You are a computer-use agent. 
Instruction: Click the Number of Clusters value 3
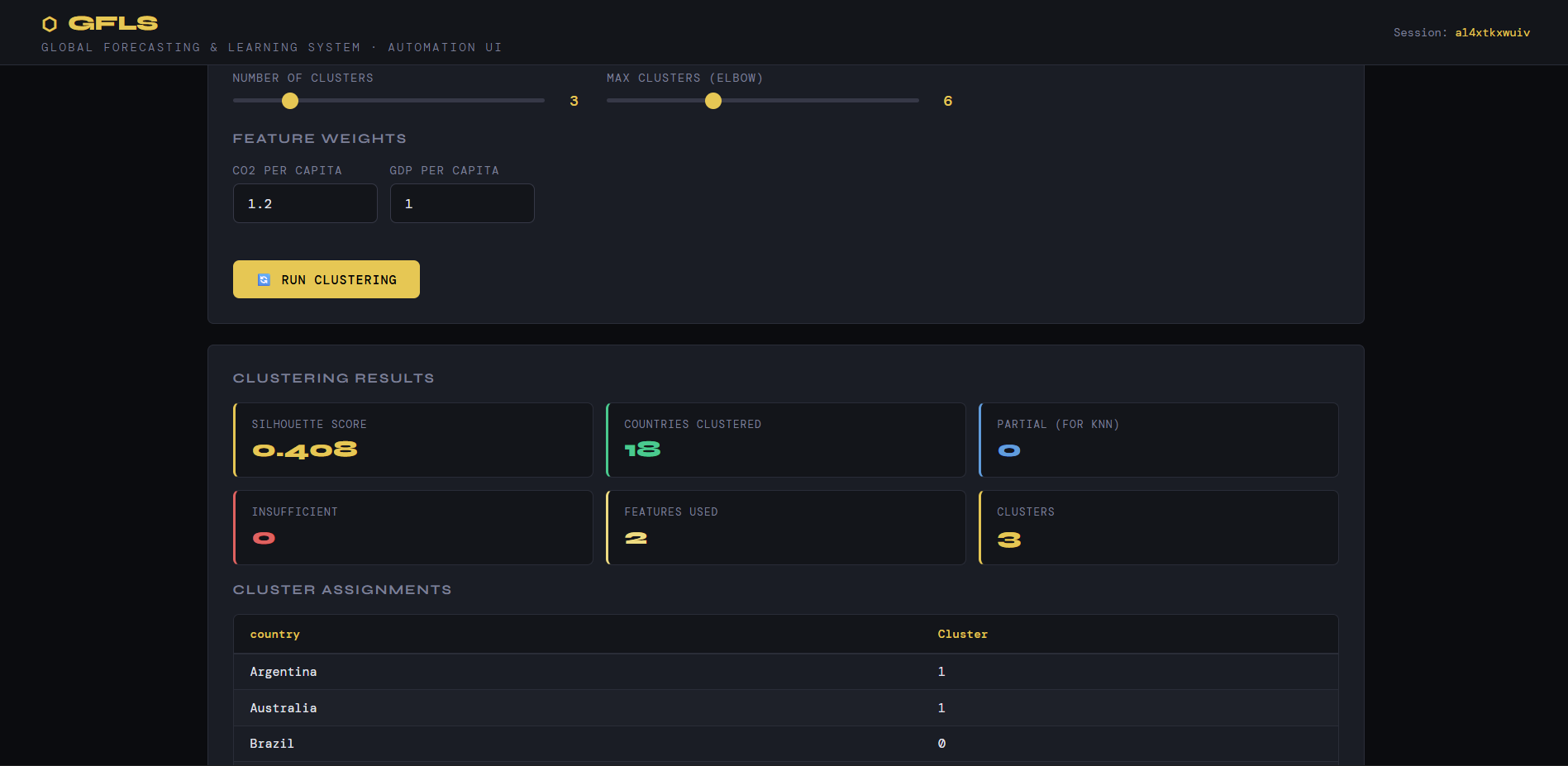[574, 101]
